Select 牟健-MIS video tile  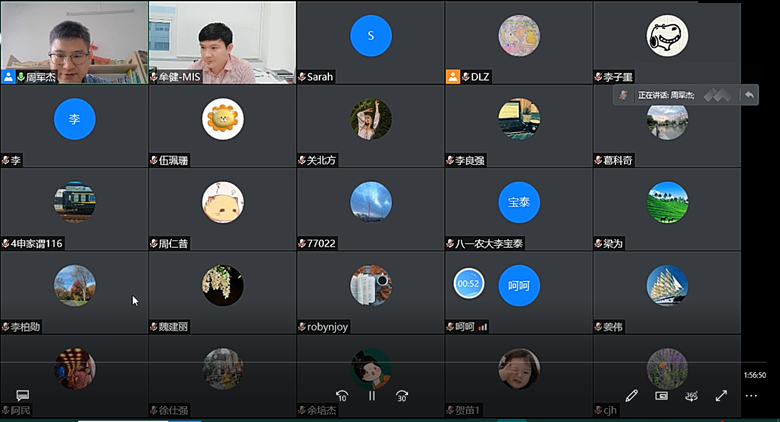click(222, 40)
